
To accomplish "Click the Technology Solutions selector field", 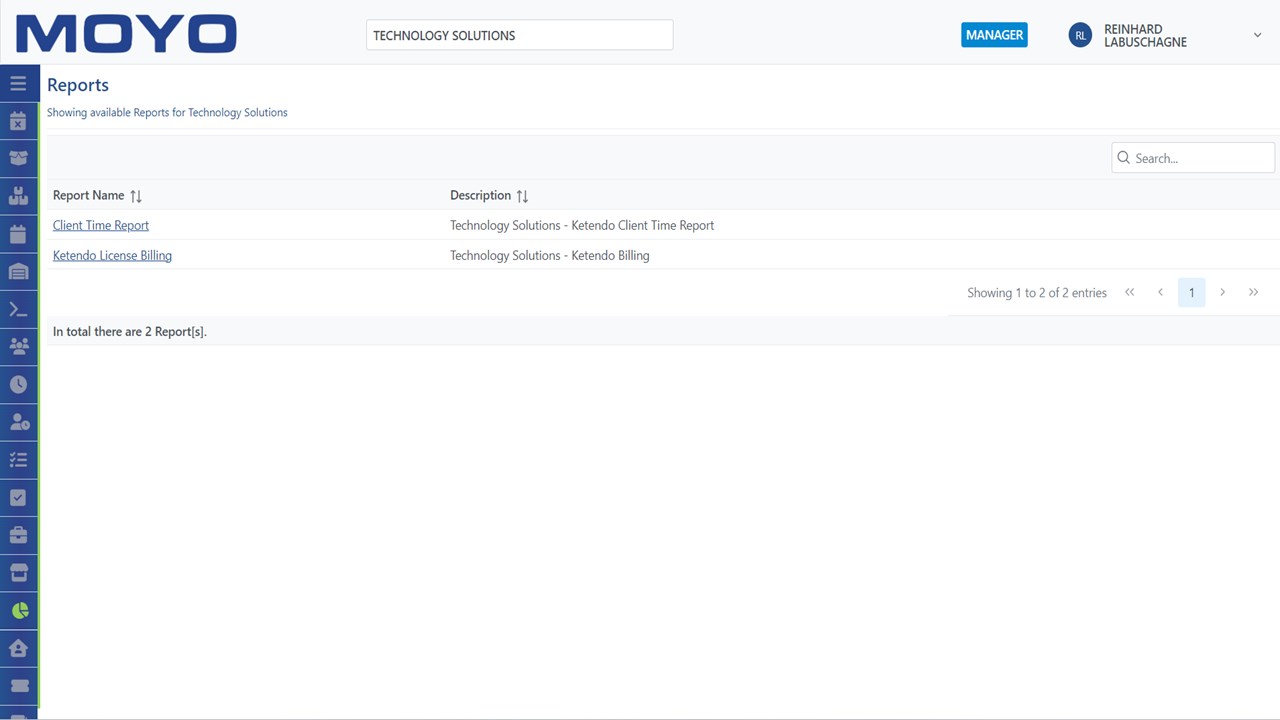I will pos(519,35).
